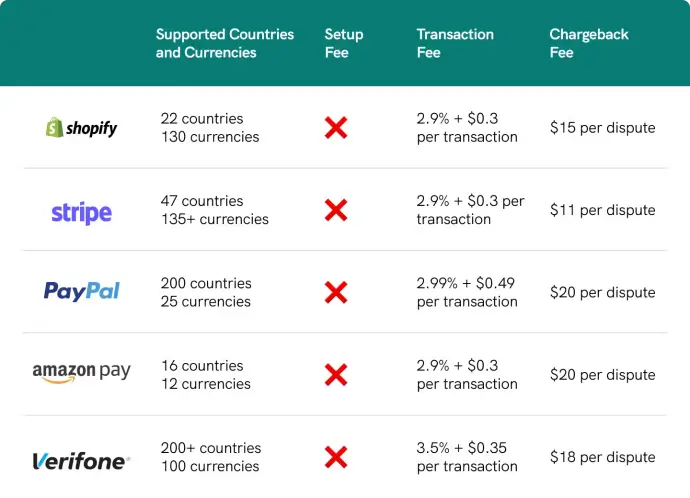Click the red X in Stripe row

point(336,210)
